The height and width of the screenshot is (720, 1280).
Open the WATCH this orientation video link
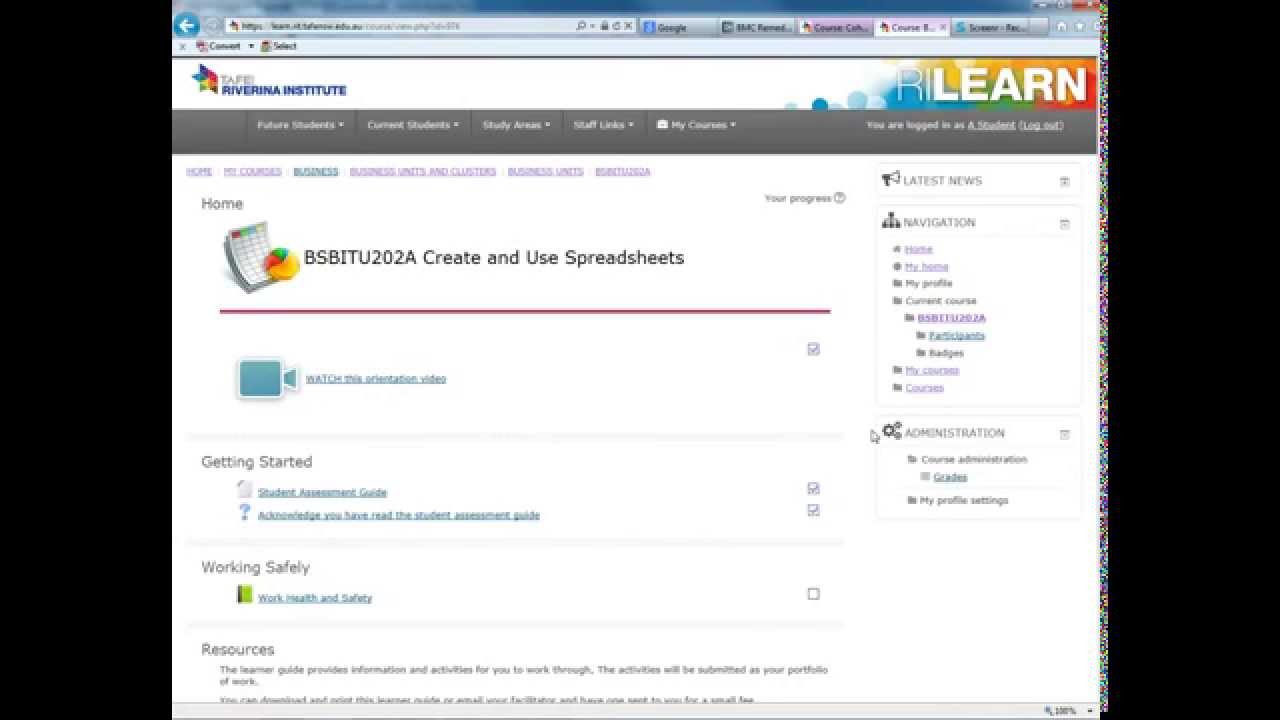point(376,379)
